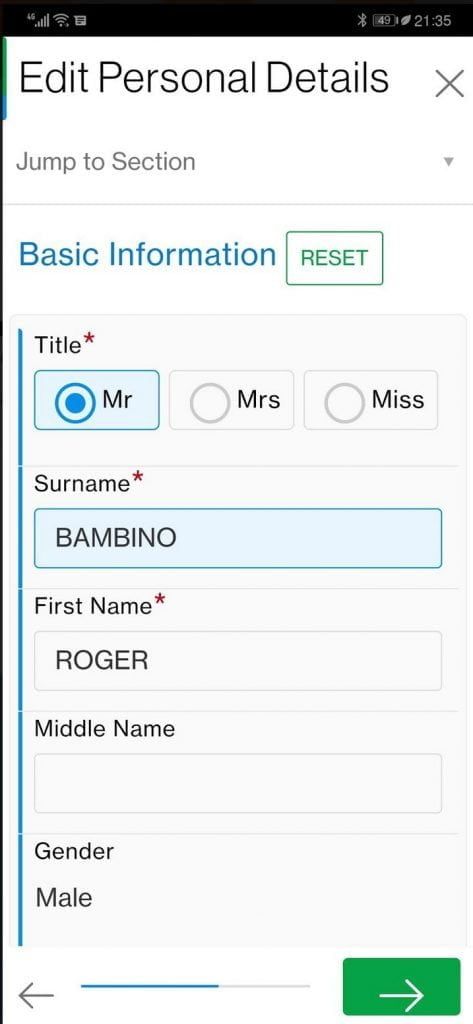The height and width of the screenshot is (1024, 473).
Task: Click the empty Middle Name field
Action: pyautogui.click(x=238, y=783)
